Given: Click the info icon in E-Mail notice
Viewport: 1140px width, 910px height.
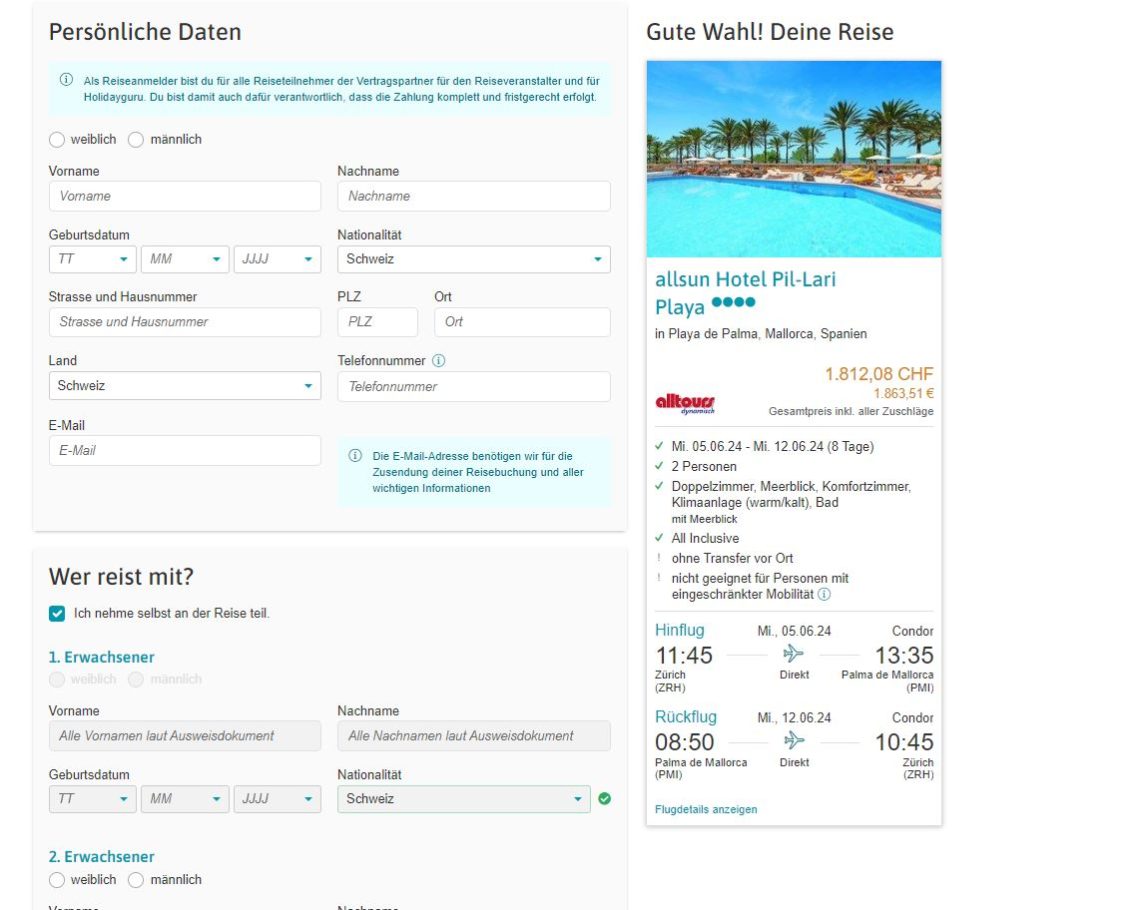Looking at the screenshot, I should tap(355, 456).
